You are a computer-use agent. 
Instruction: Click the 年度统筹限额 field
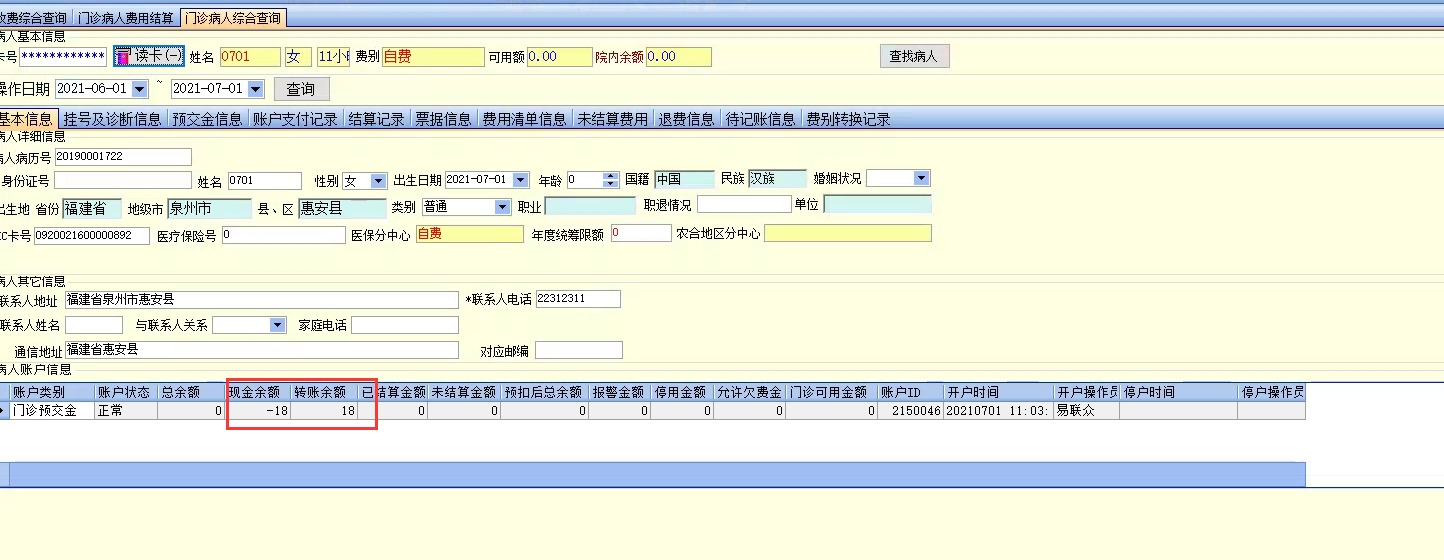(x=641, y=233)
